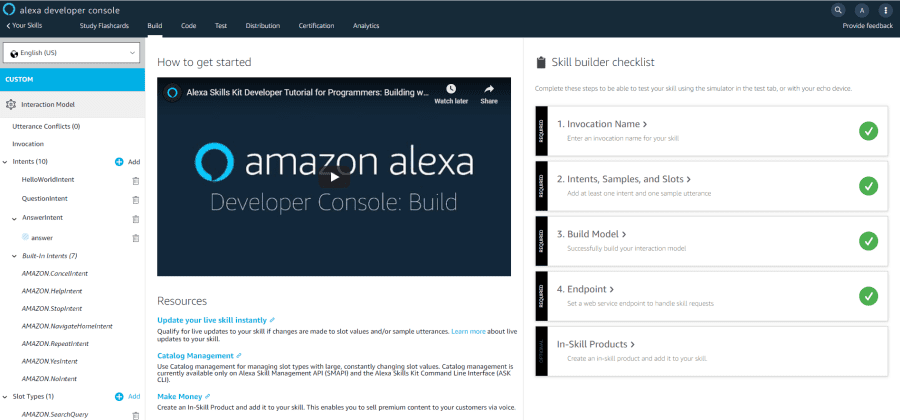
Task: Open the English (US) language dropdown
Action: (x=72, y=53)
